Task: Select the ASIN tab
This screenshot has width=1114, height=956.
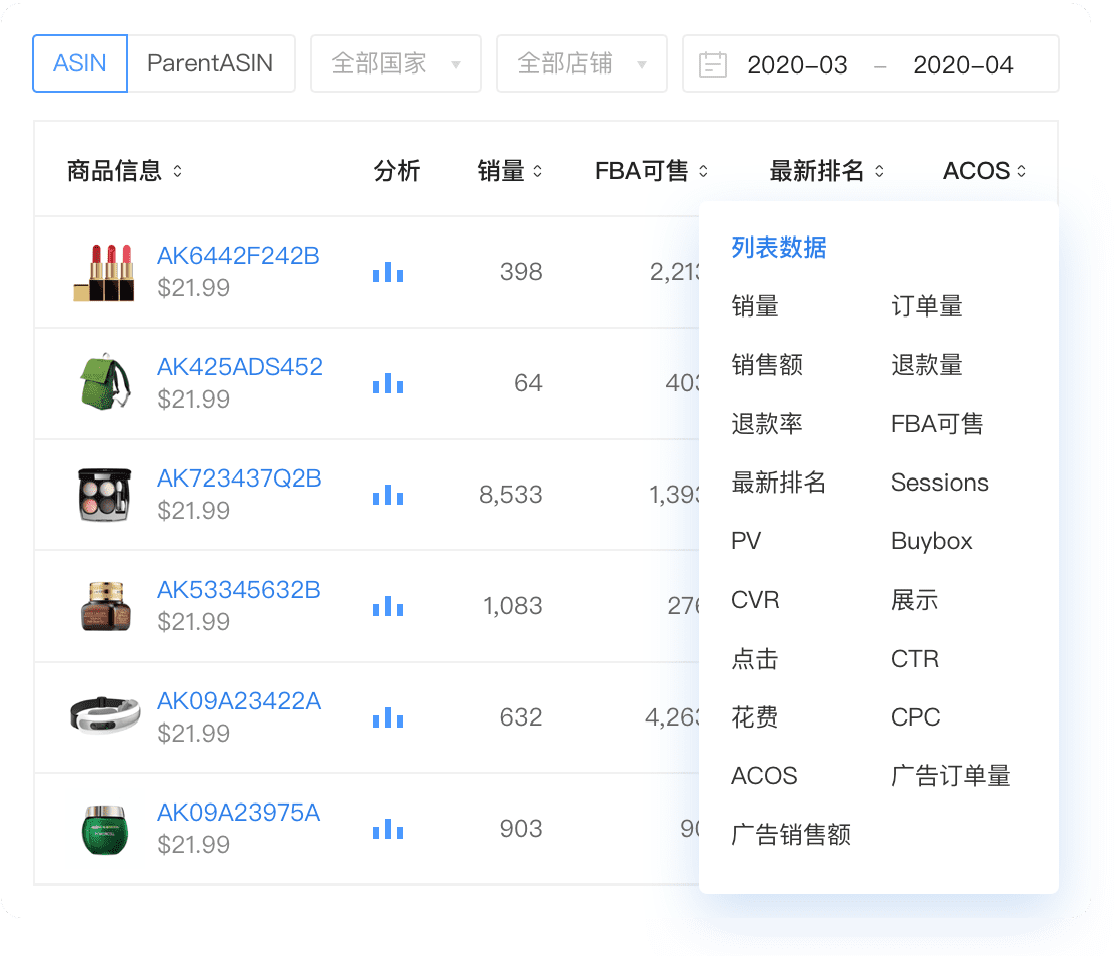Action: point(79,62)
